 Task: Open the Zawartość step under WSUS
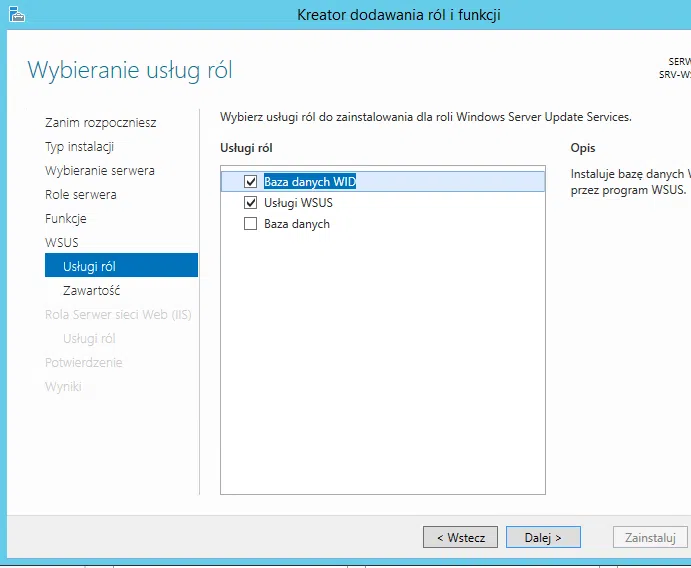pyautogui.click(x=91, y=290)
